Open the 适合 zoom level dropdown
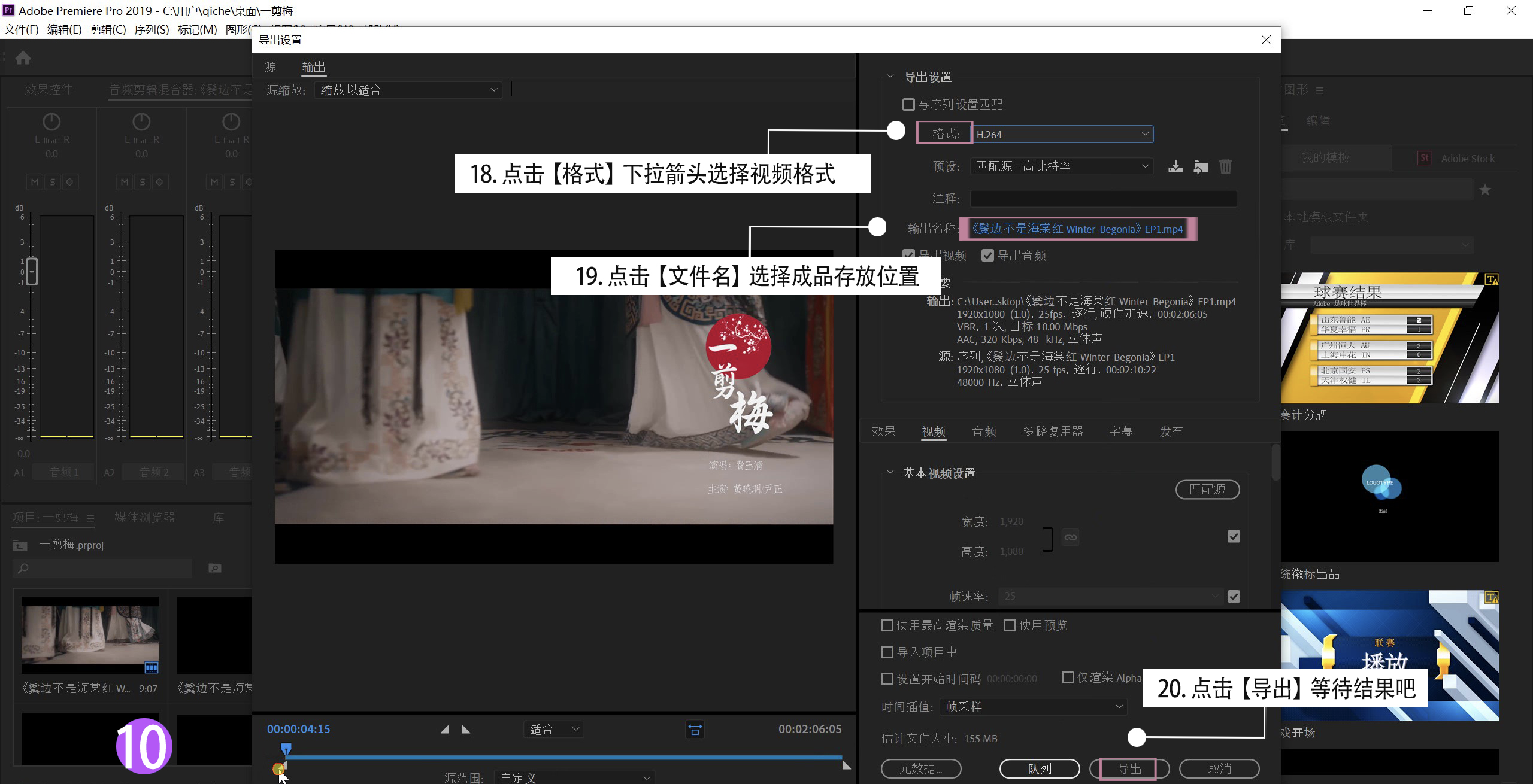The width and height of the screenshot is (1533, 784). (553, 729)
